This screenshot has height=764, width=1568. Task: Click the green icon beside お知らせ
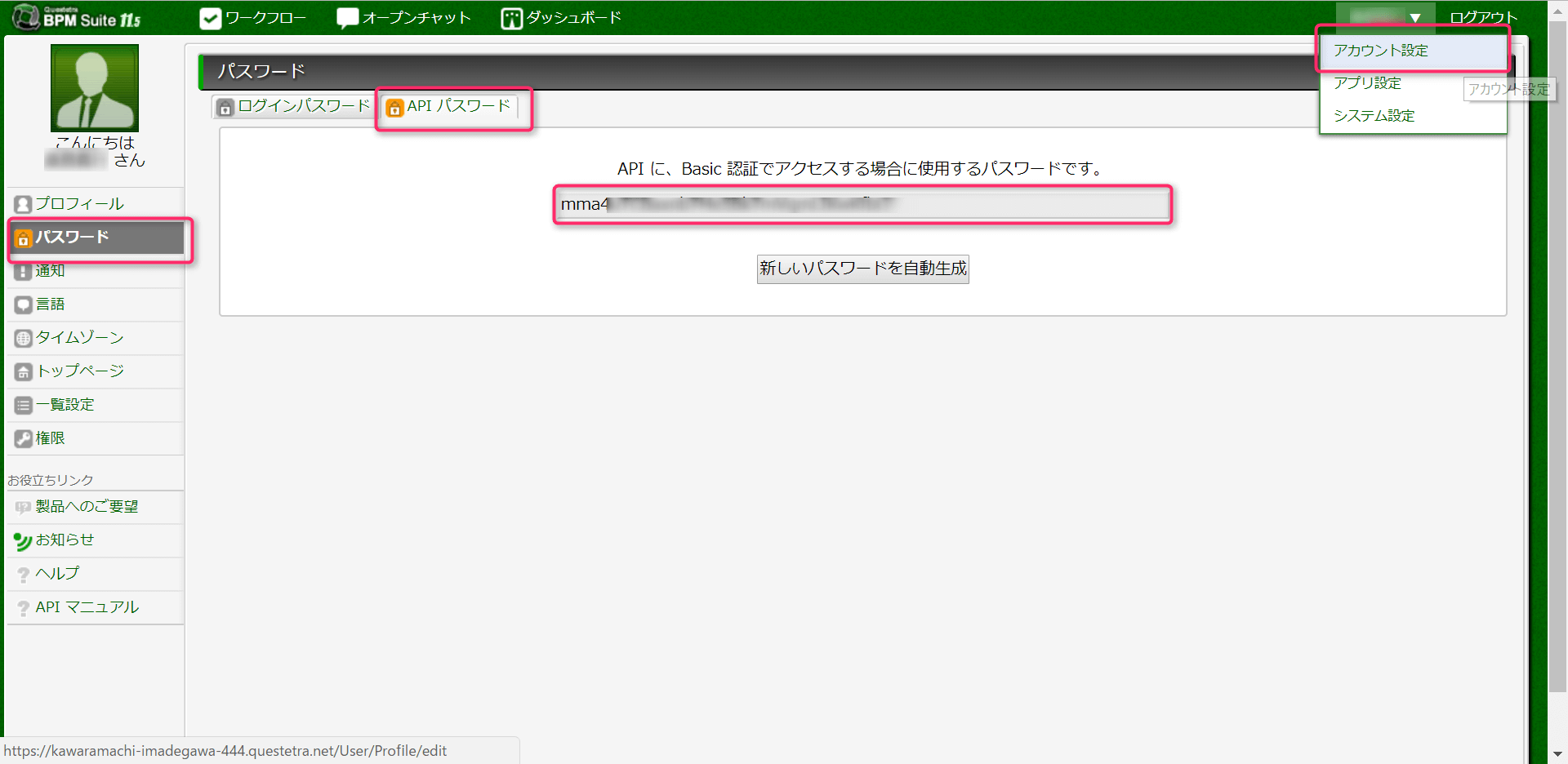(23, 541)
